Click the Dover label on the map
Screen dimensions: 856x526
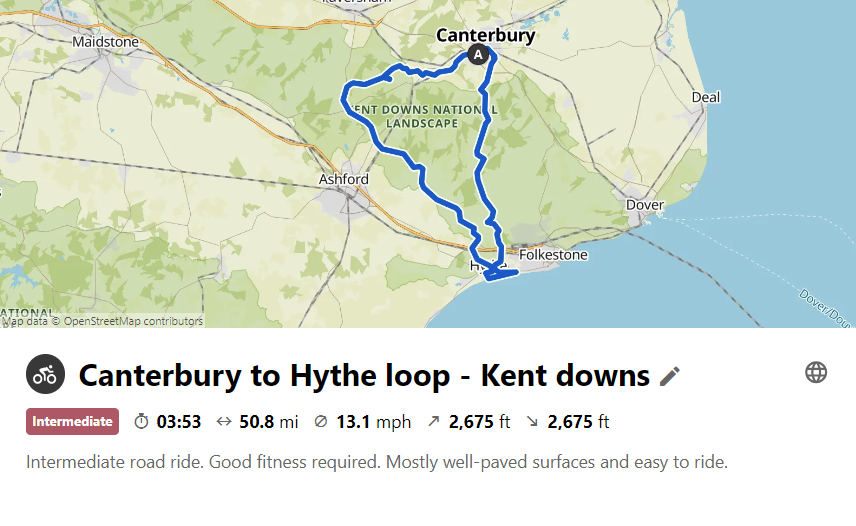pyautogui.click(x=644, y=205)
